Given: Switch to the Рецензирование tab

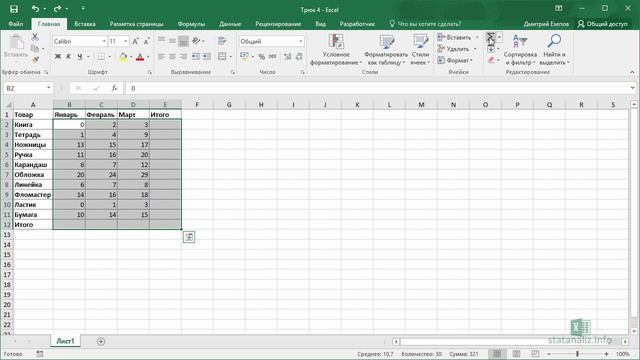Looking at the screenshot, I should coord(278,24).
